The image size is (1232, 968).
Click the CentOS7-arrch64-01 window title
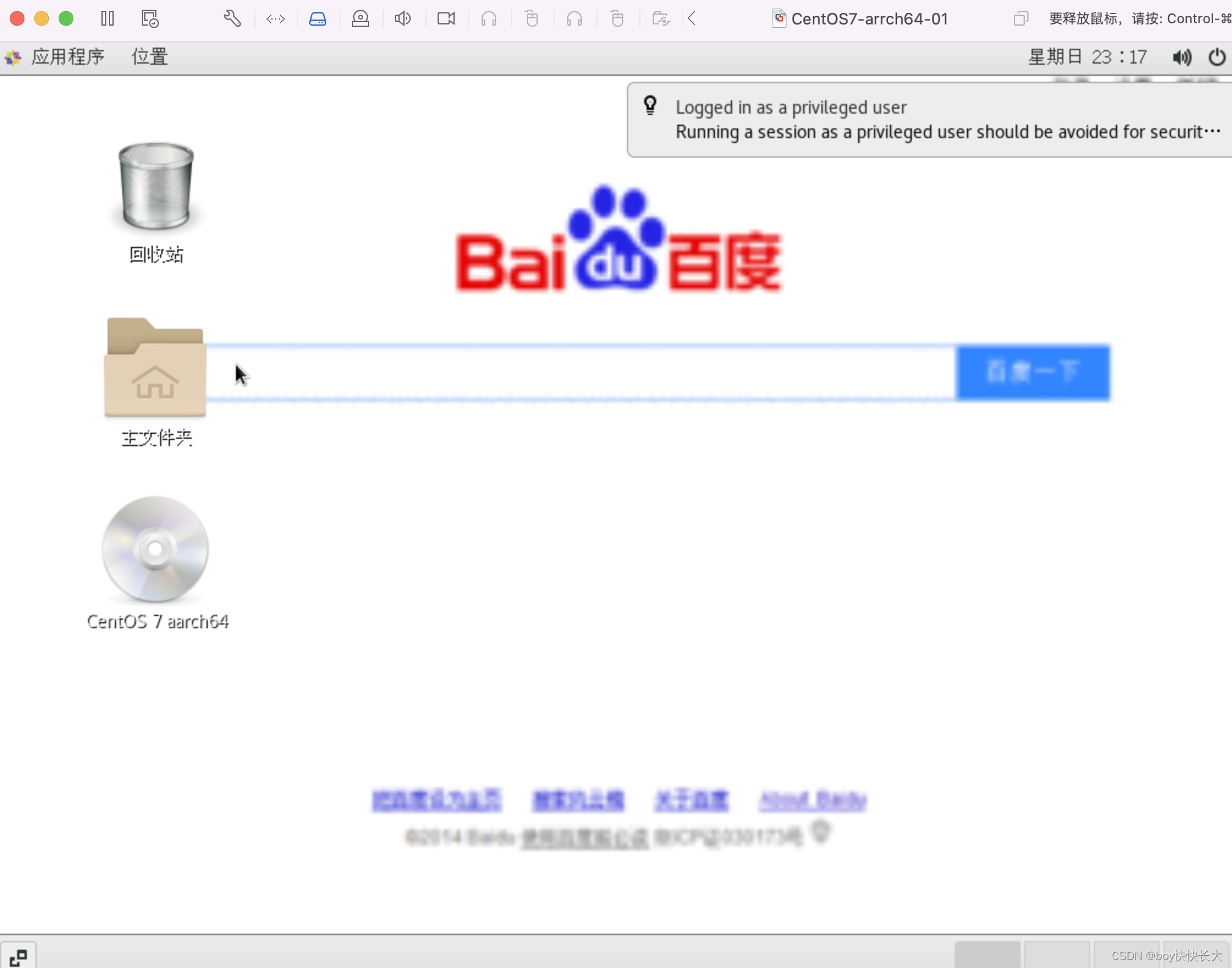point(869,19)
